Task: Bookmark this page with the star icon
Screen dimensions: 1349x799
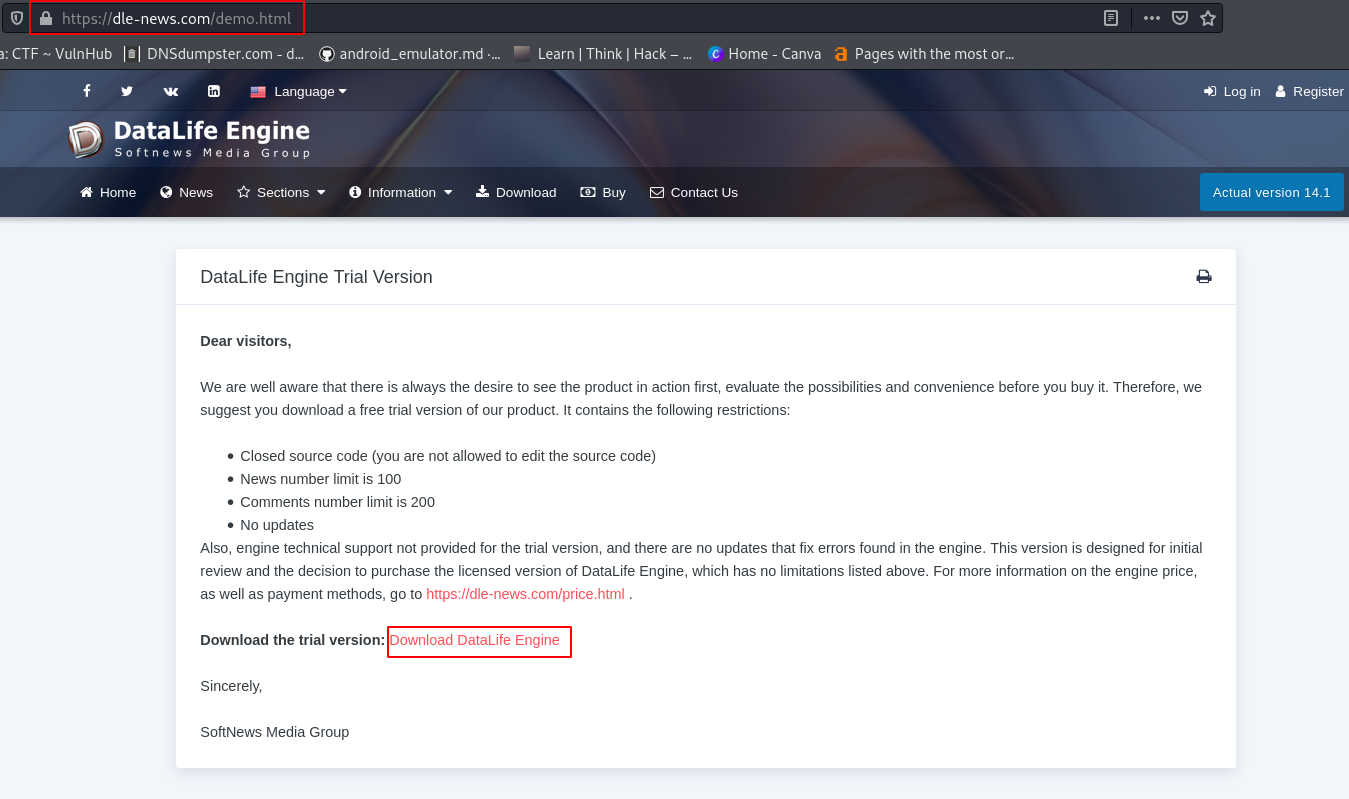Action: pos(1208,18)
